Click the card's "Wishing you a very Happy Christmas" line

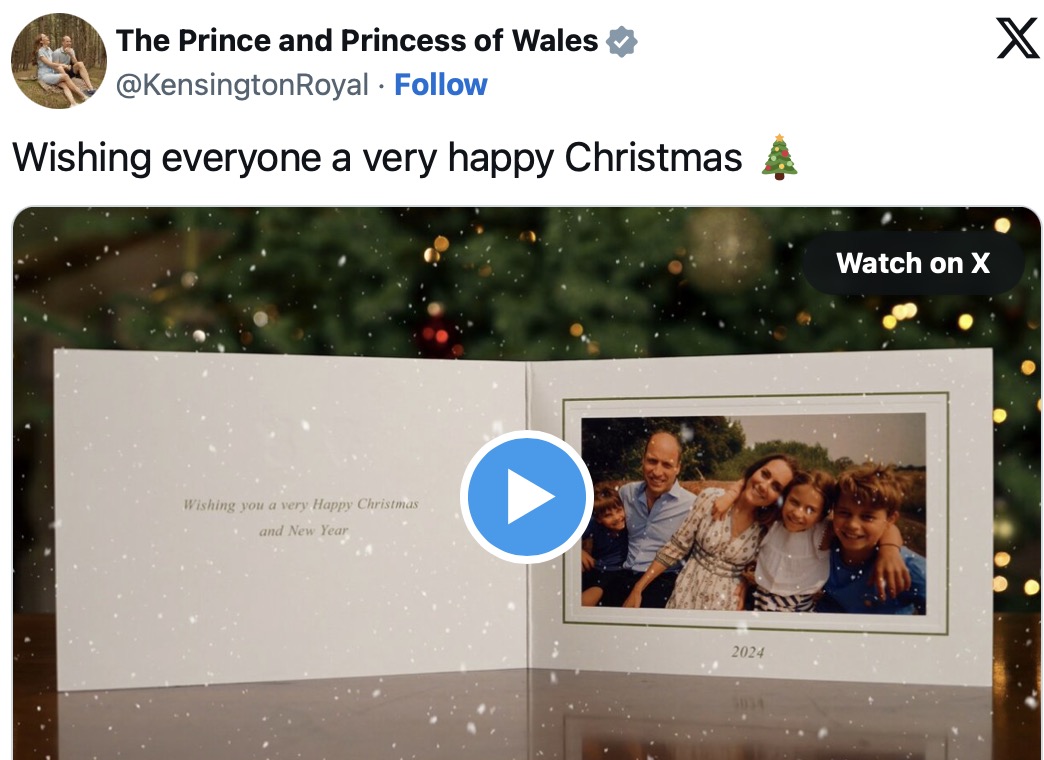tap(300, 504)
